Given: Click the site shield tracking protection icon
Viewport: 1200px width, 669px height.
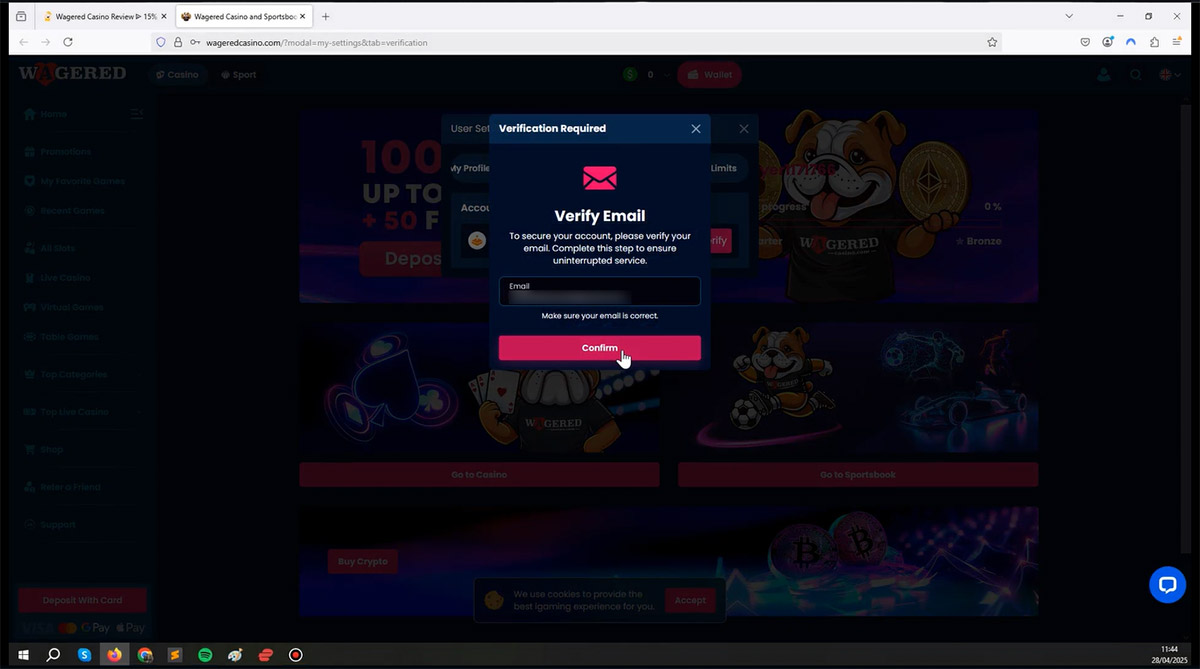Looking at the screenshot, I should click(160, 42).
